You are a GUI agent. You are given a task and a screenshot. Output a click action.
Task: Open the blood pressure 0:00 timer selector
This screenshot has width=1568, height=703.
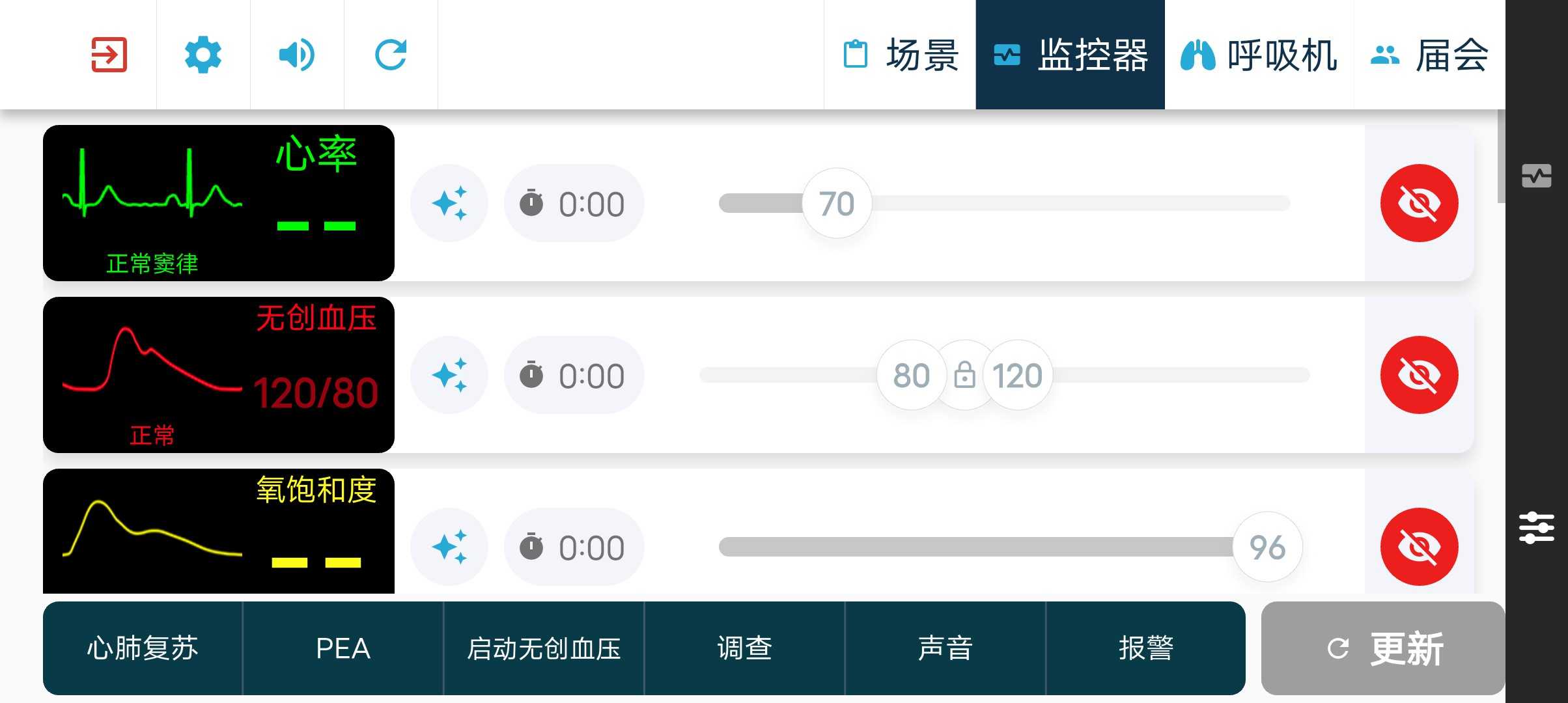[x=574, y=376]
